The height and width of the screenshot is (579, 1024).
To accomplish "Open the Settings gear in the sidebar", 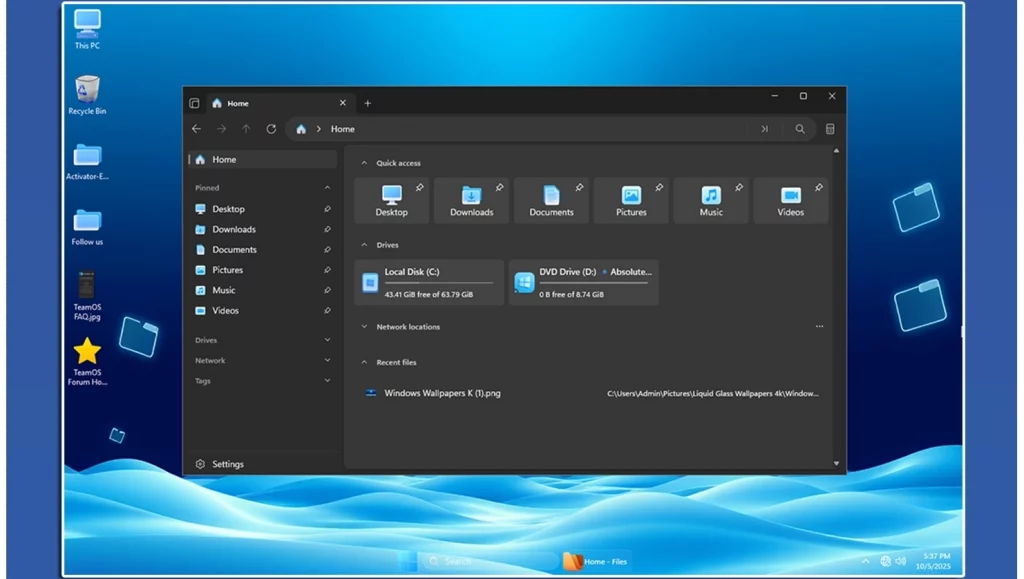I will [x=201, y=464].
